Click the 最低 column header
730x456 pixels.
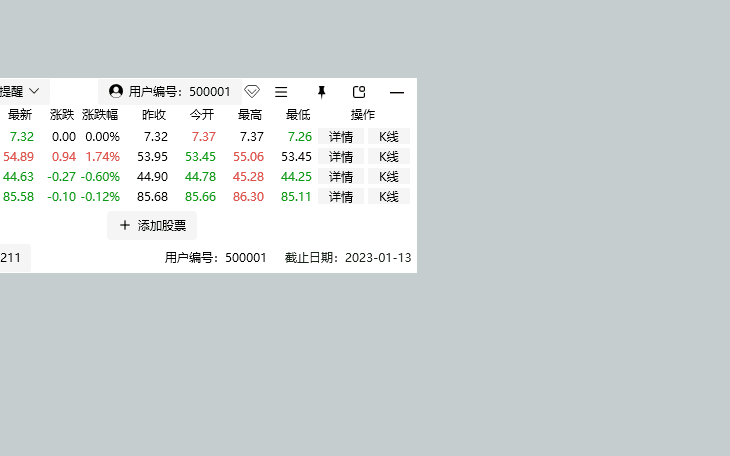[x=298, y=115]
